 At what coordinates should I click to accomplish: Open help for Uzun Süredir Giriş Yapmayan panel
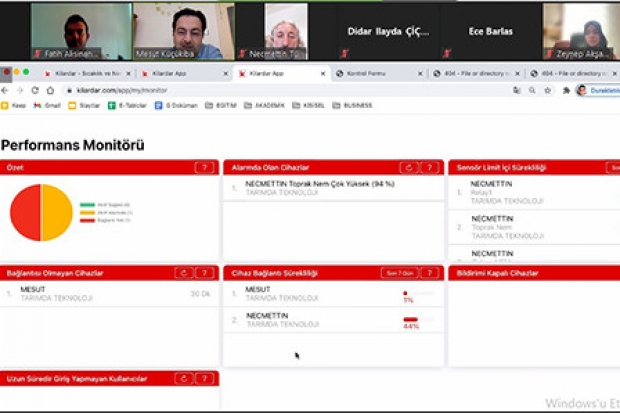pos(204,379)
